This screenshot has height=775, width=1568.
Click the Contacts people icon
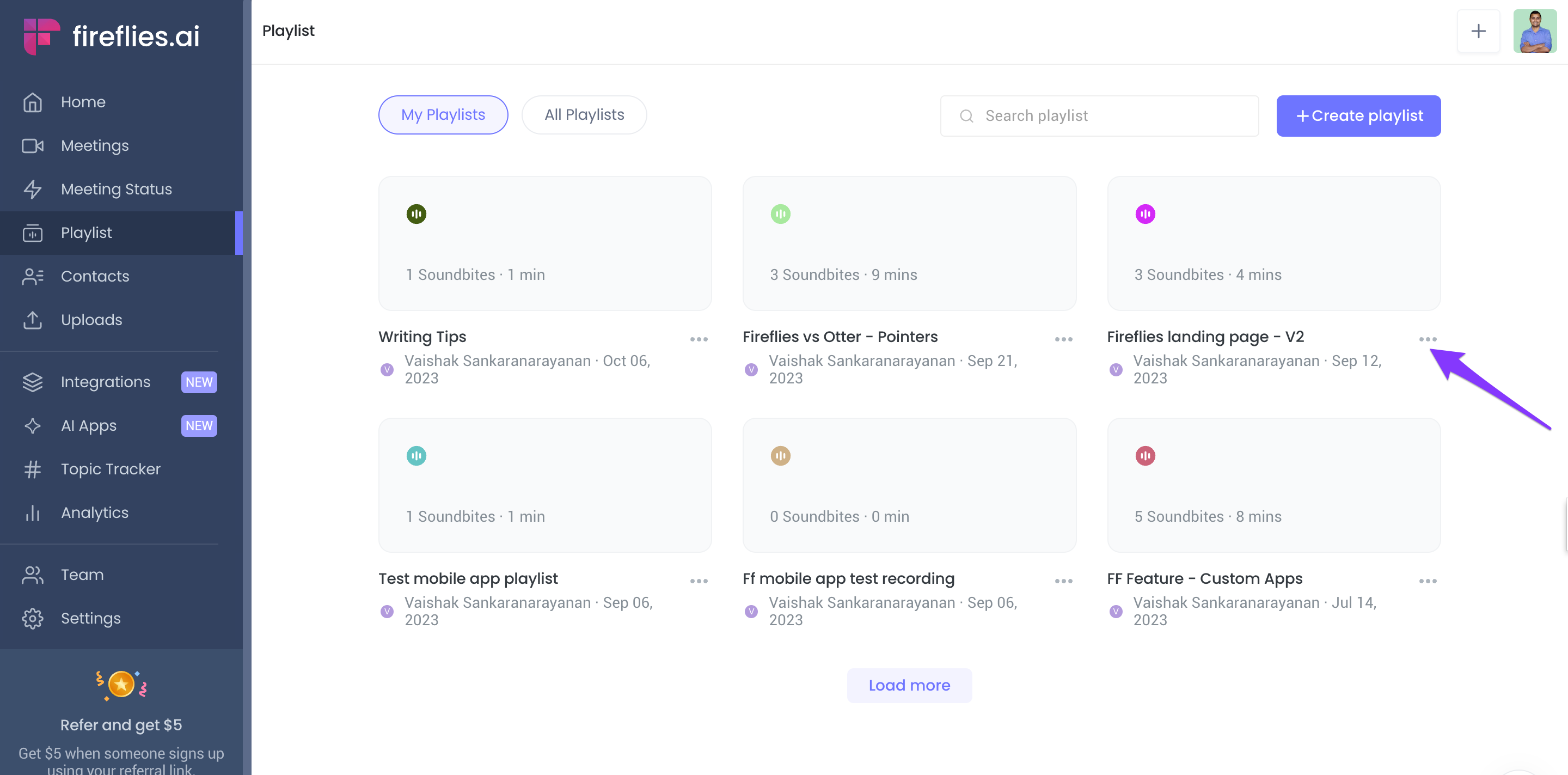tap(32, 276)
